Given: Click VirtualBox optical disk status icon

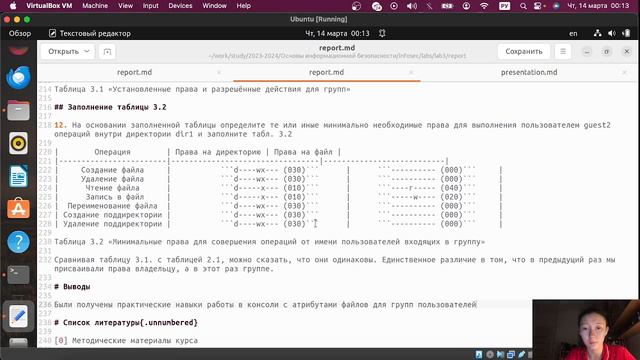Looking at the screenshot, I should click(490, 355).
